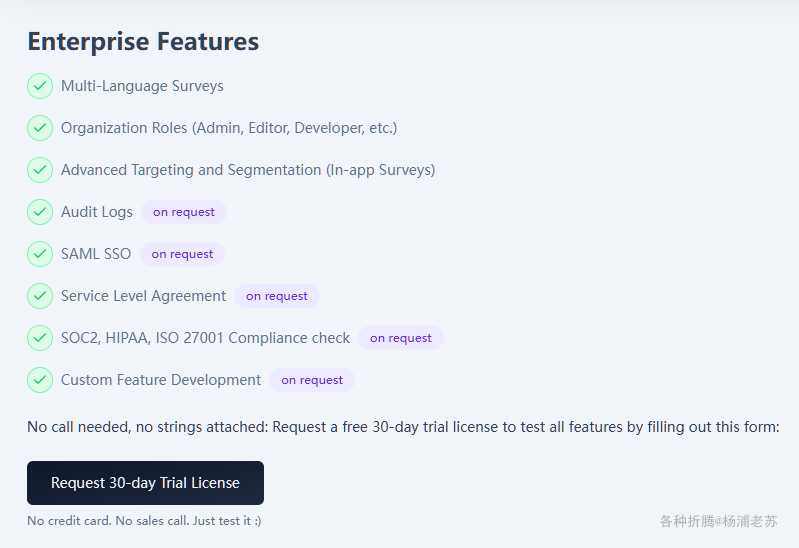799x548 pixels.
Task: Select the on request tag beside Service Level Agreement
Action: pyautogui.click(x=277, y=296)
